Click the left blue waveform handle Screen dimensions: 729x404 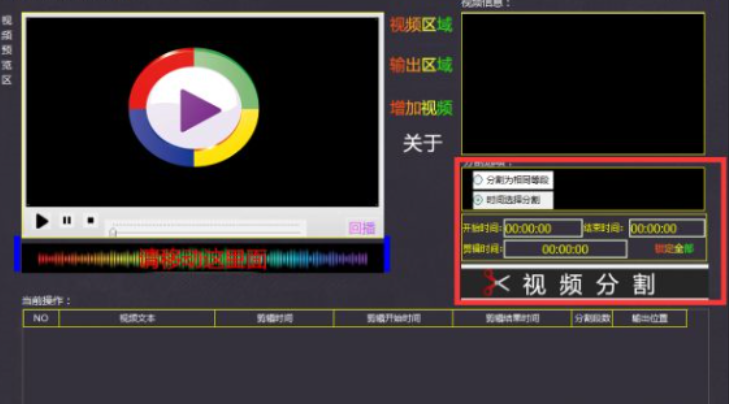pos(17,254)
